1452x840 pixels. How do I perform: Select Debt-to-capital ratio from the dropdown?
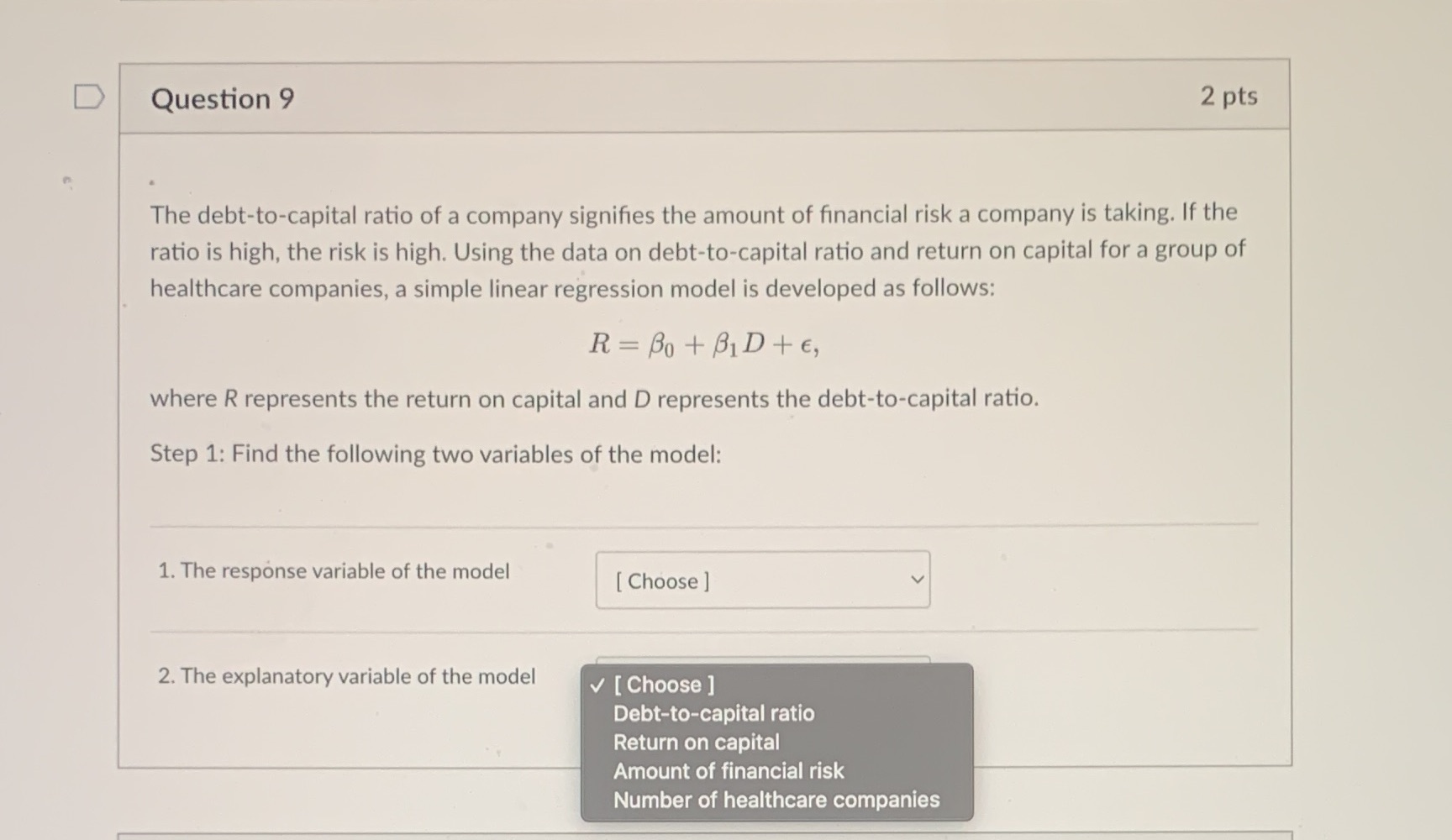[713, 713]
